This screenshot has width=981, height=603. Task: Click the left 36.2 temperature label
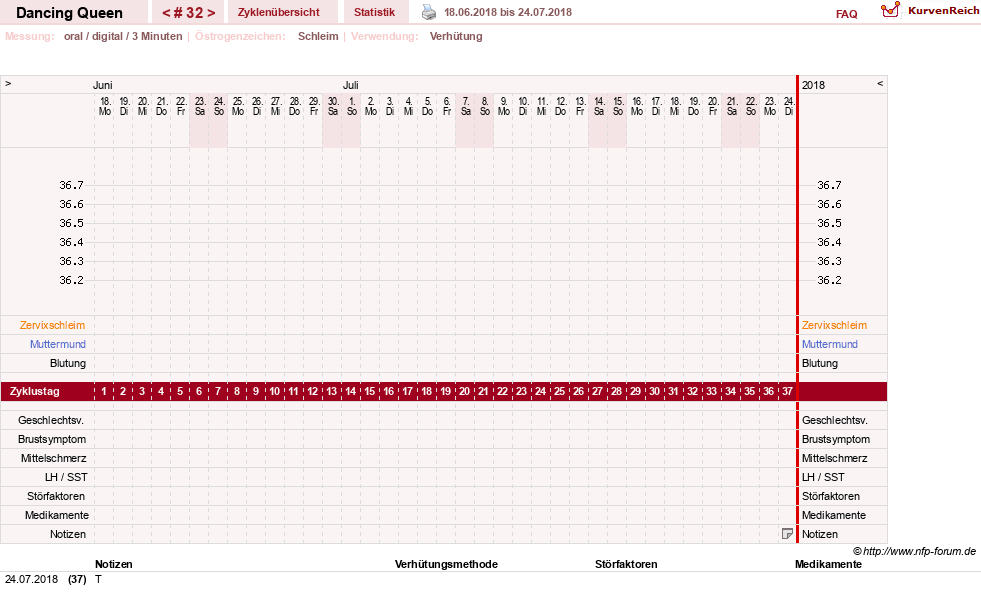[71, 280]
